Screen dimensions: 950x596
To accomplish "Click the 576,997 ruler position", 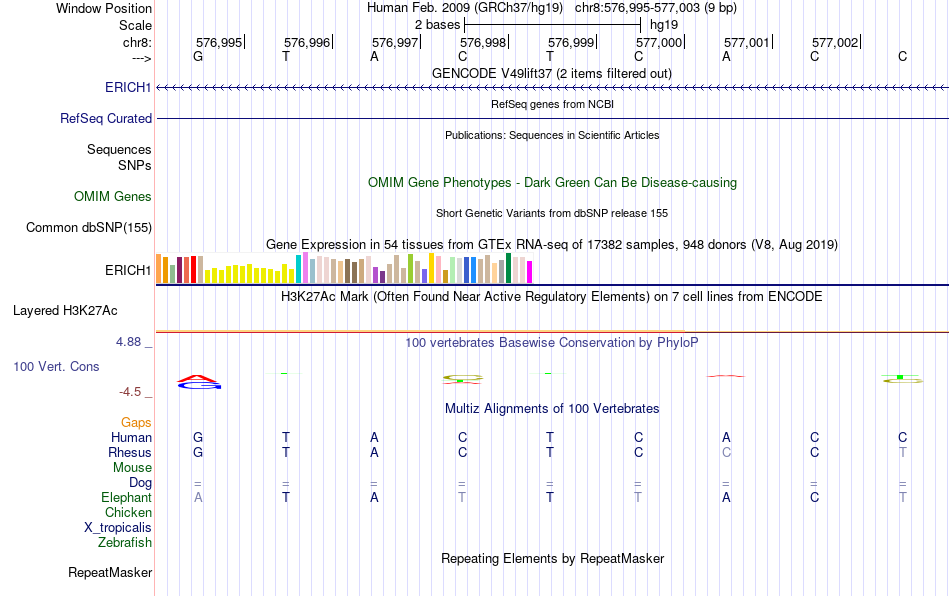I will [395, 42].
